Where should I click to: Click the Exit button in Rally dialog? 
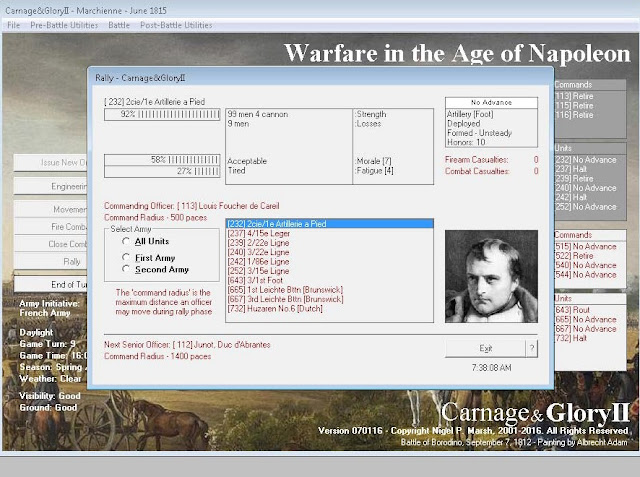[485, 348]
